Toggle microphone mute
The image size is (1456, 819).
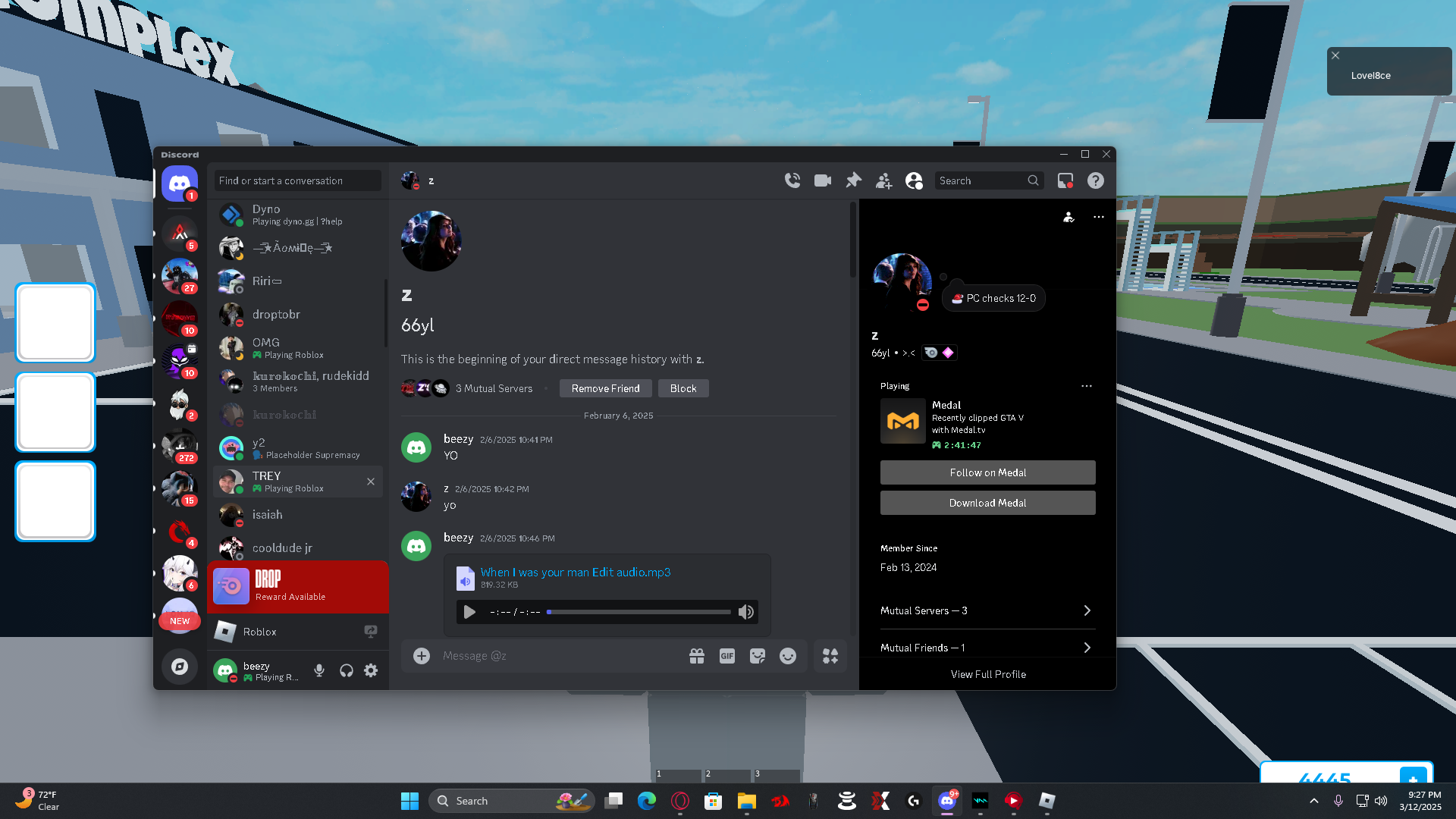coord(319,670)
